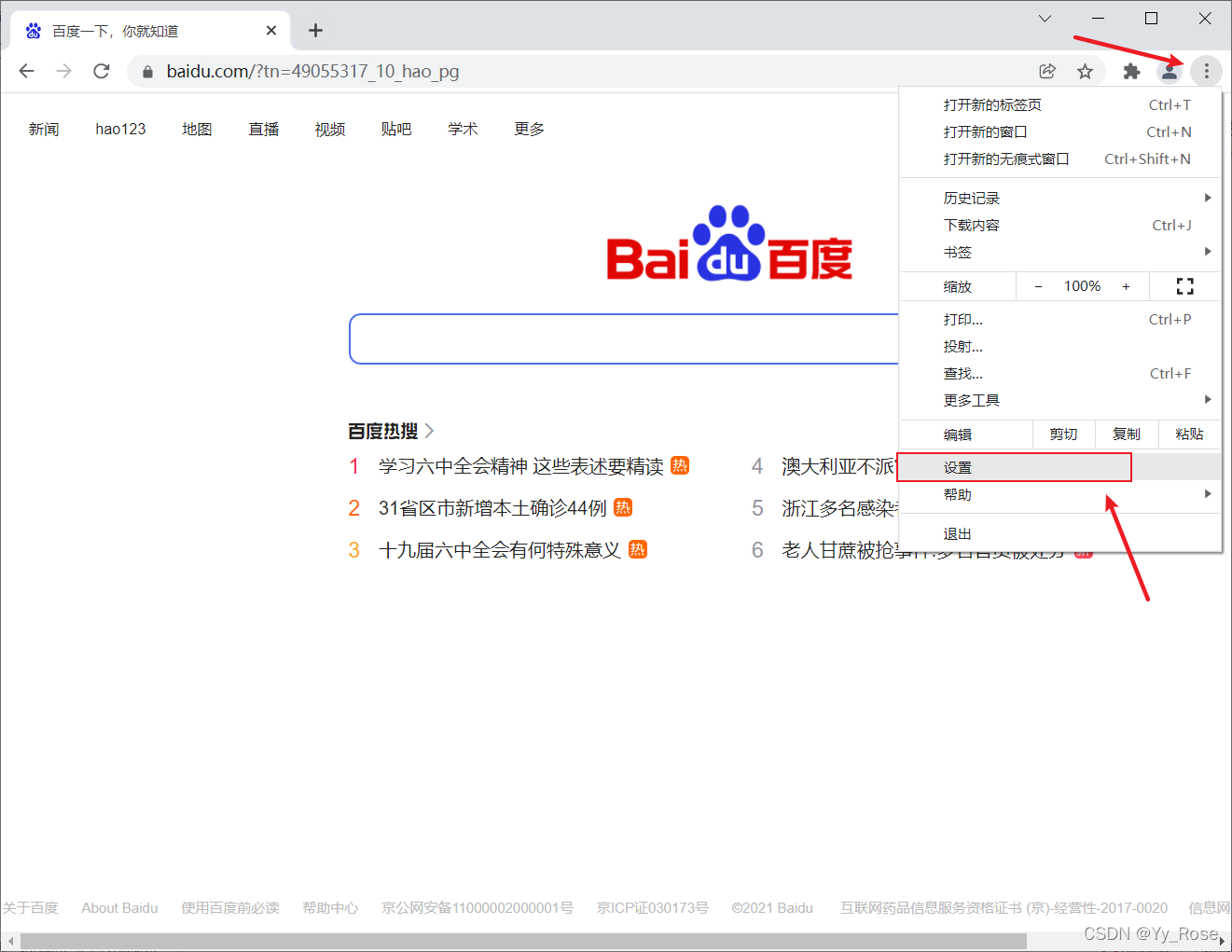Click the horizontal scrollbar thumb
This screenshot has height=952, width=1232.
[523, 942]
